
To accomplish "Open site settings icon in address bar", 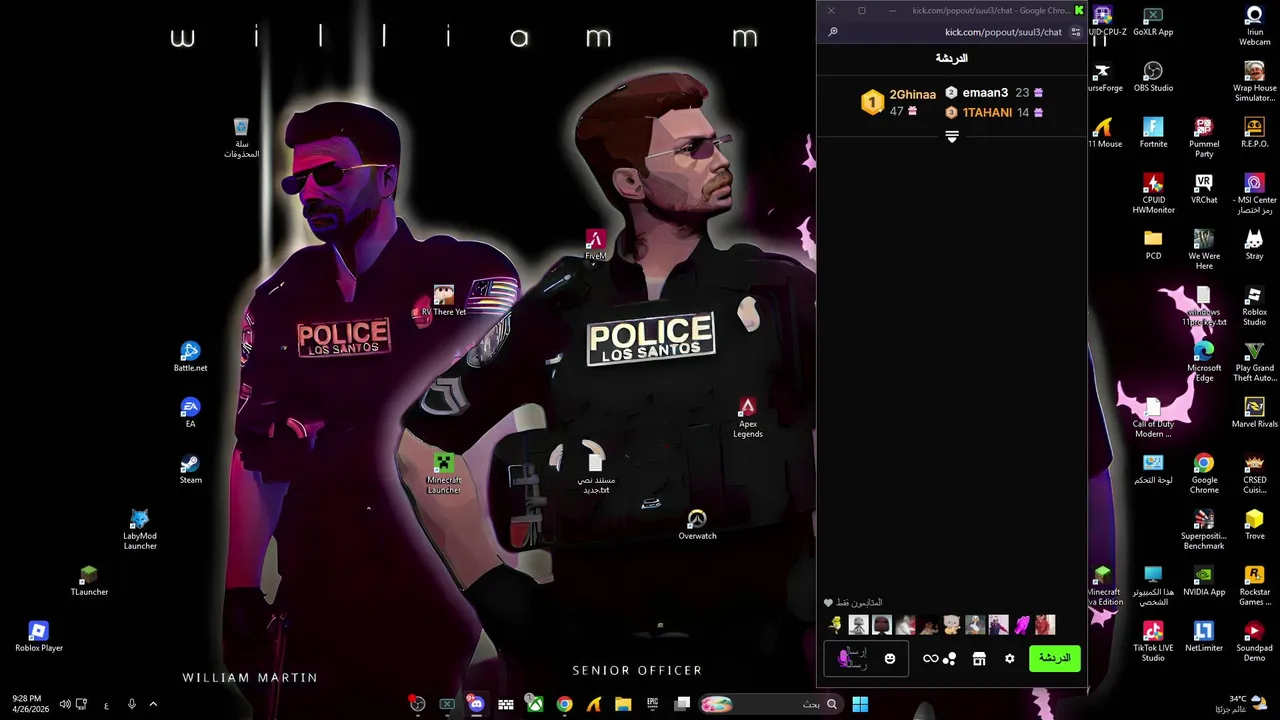I will (x=1076, y=32).
